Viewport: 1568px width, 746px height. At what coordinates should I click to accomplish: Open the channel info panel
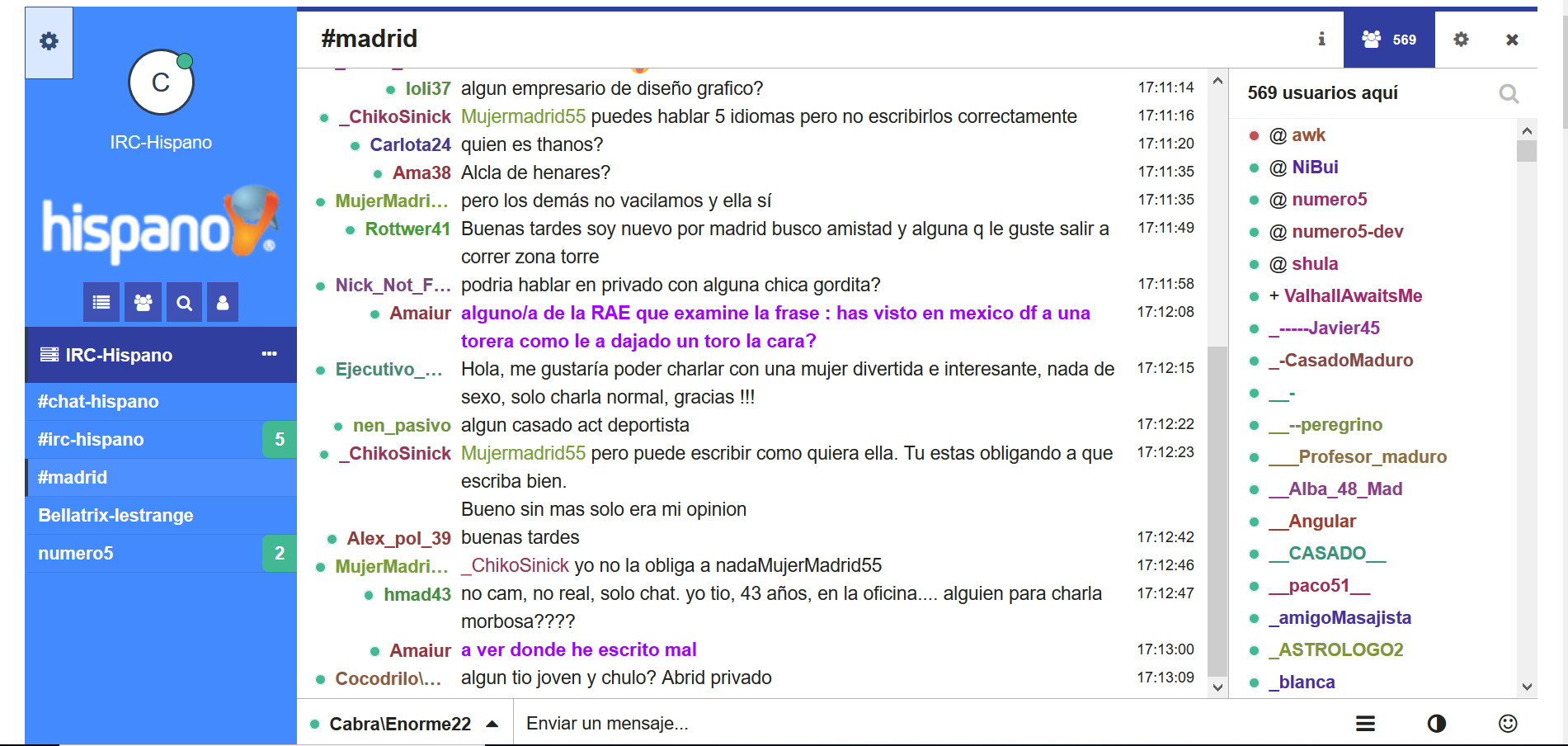coord(1321,39)
